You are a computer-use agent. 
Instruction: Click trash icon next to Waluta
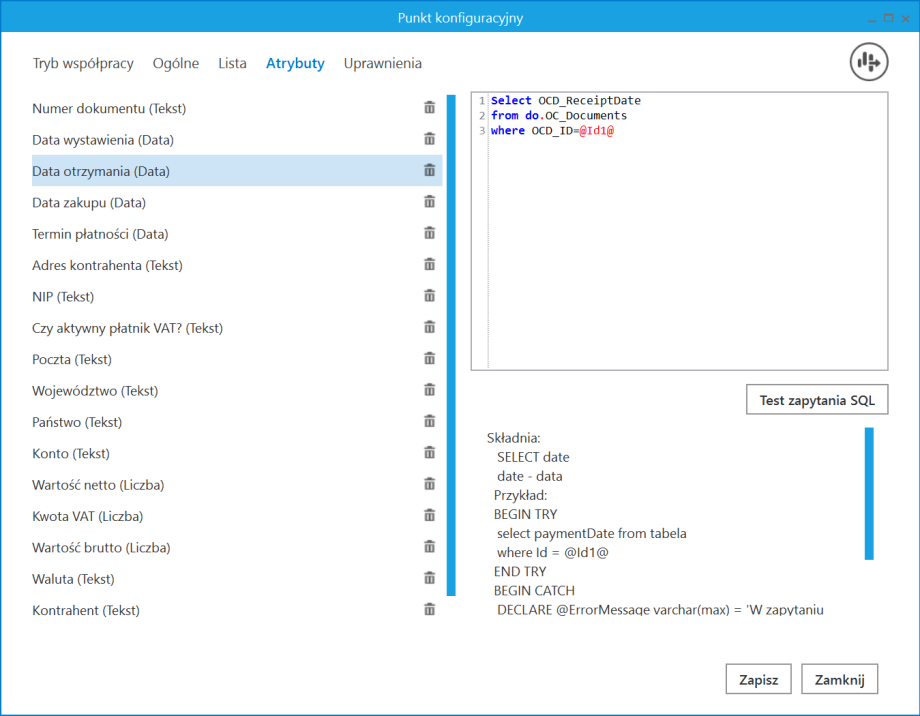(x=429, y=578)
